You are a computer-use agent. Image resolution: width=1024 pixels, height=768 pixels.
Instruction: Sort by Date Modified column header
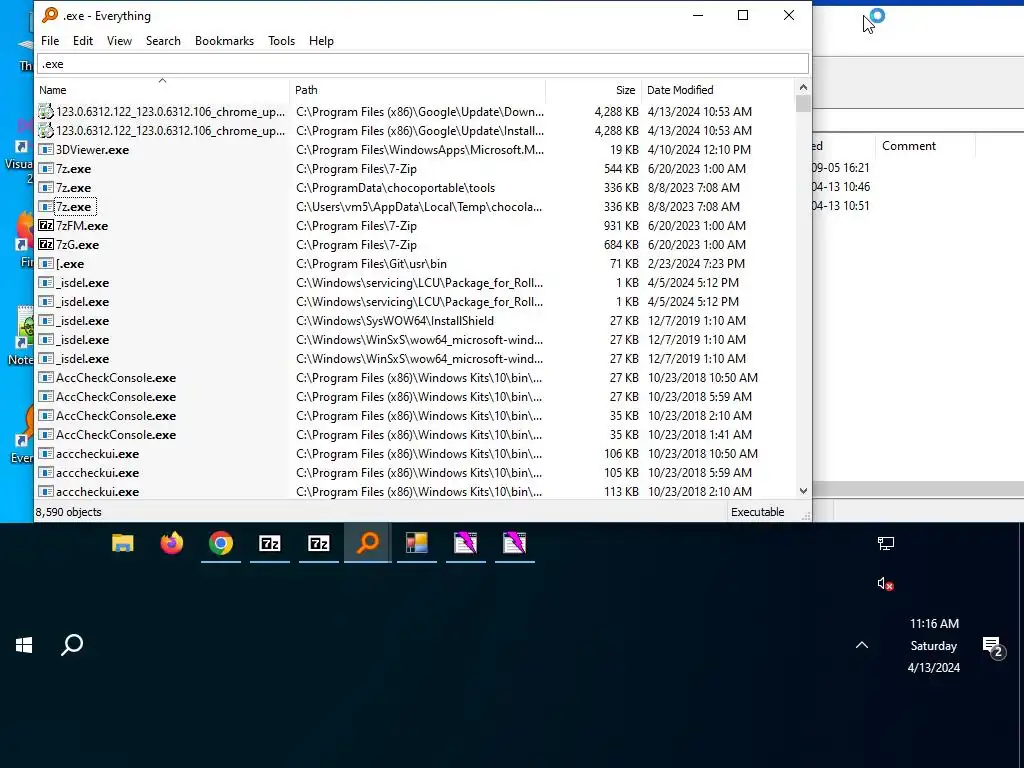click(718, 90)
